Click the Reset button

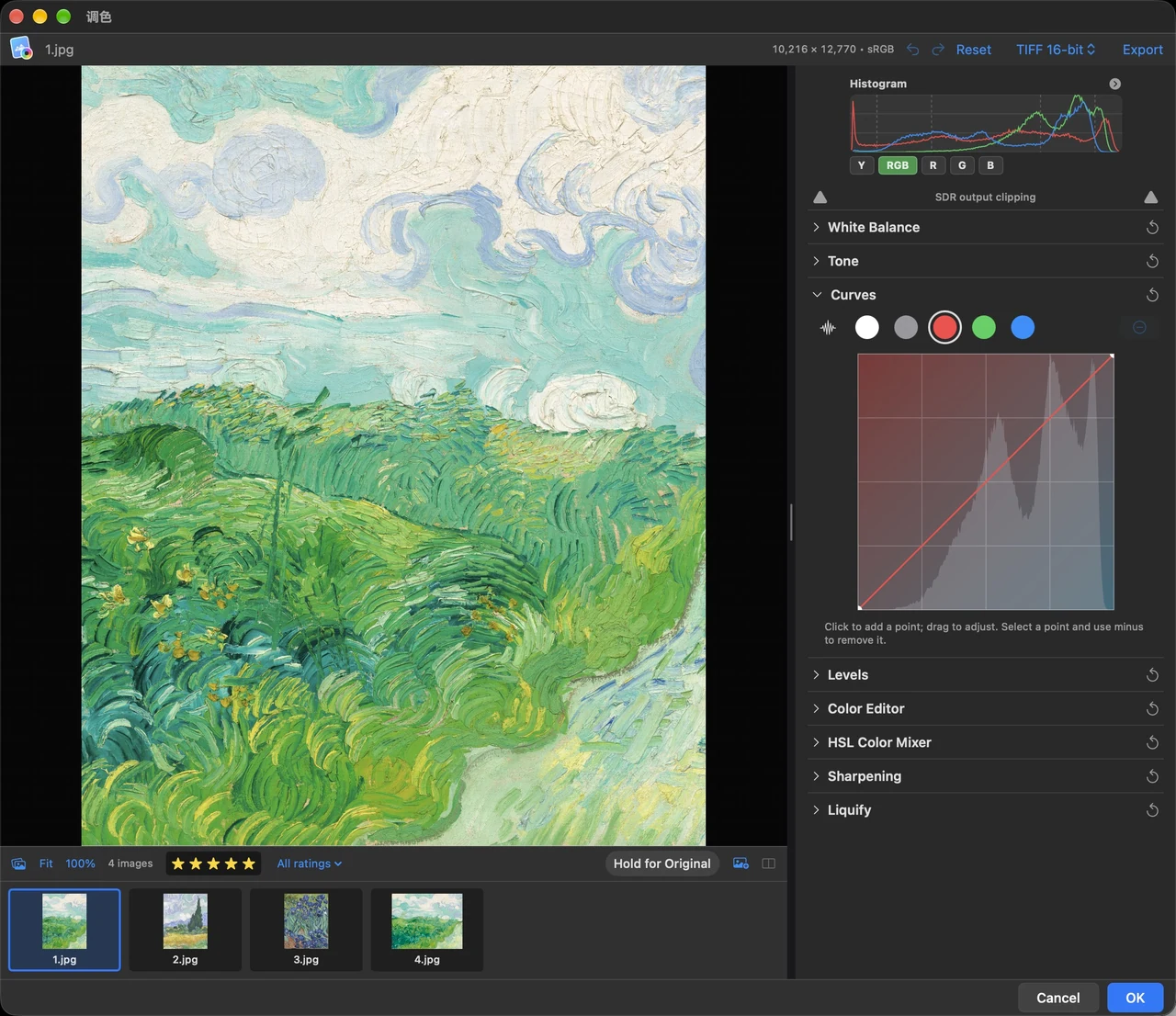973,50
